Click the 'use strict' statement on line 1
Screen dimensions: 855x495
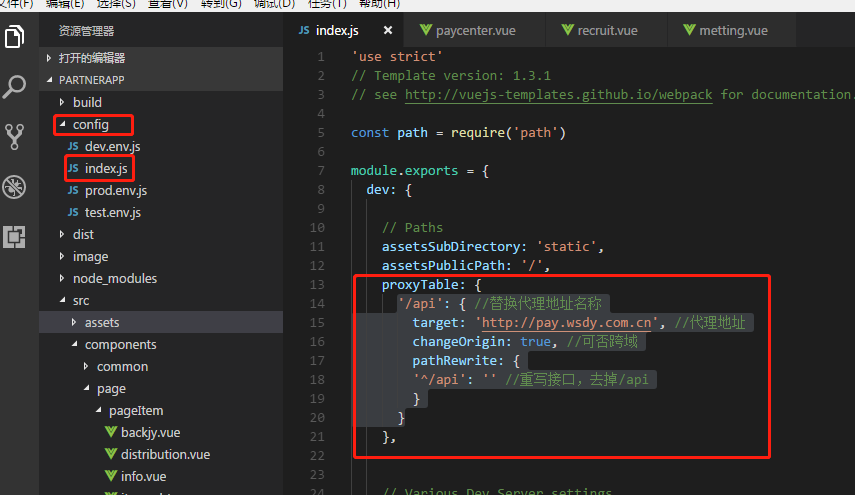click(397, 57)
